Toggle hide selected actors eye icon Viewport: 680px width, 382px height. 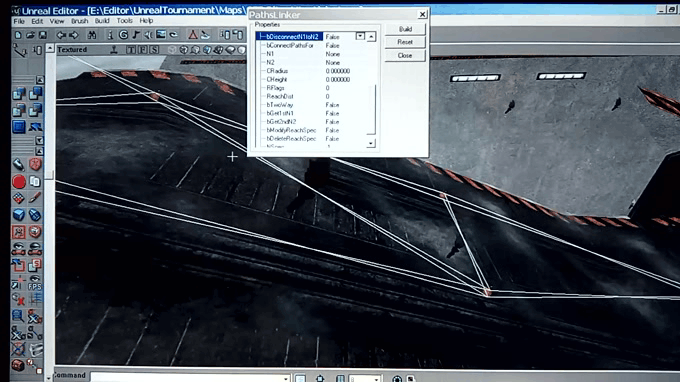[35, 248]
